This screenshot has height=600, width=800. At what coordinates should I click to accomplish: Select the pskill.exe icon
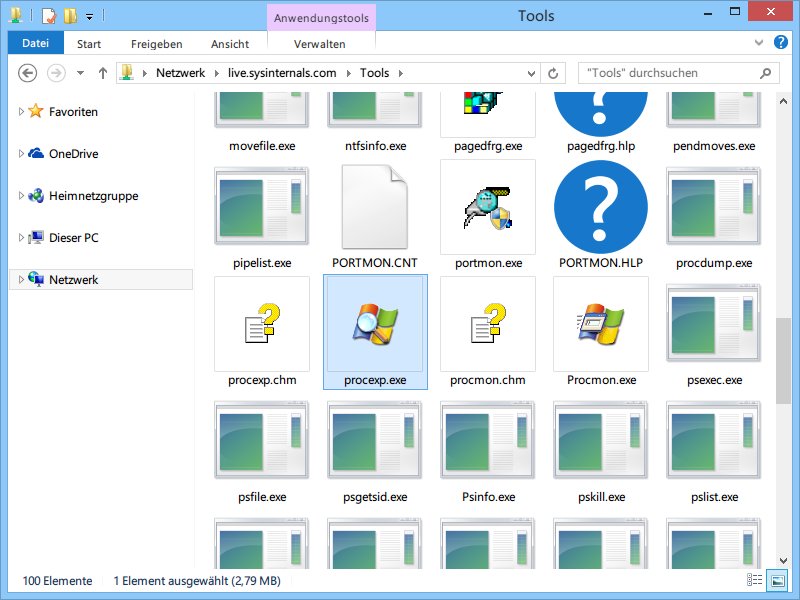pyautogui.click(x=601, y=440)
